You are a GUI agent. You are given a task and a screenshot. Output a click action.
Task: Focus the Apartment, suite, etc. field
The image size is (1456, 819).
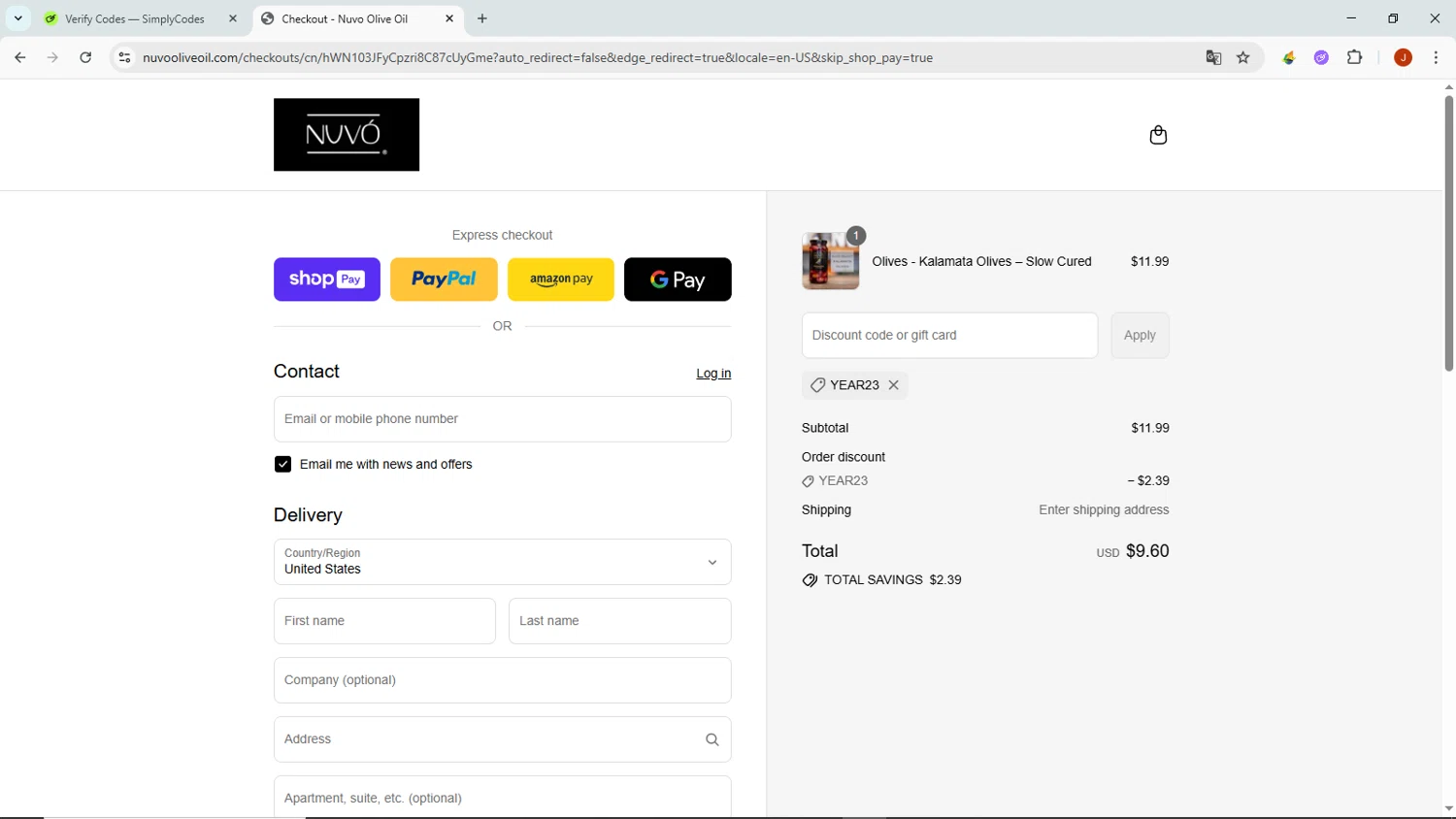[502, 797]
